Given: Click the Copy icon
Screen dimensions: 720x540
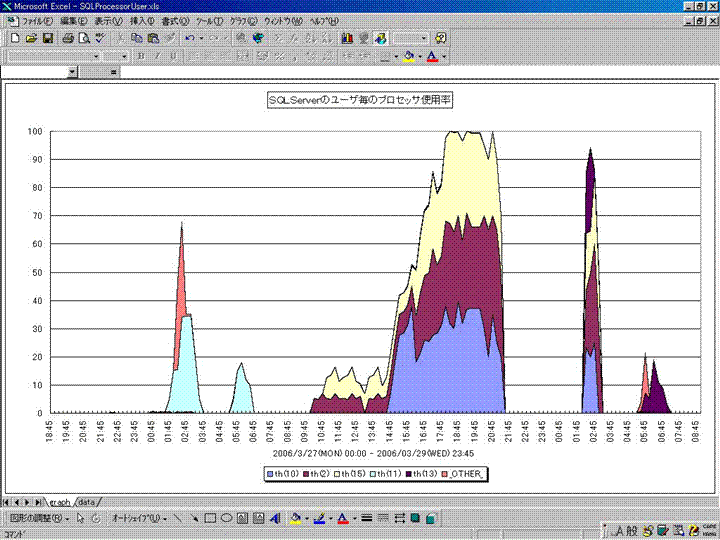Looking at the screenshot, I should coord(137,38).
